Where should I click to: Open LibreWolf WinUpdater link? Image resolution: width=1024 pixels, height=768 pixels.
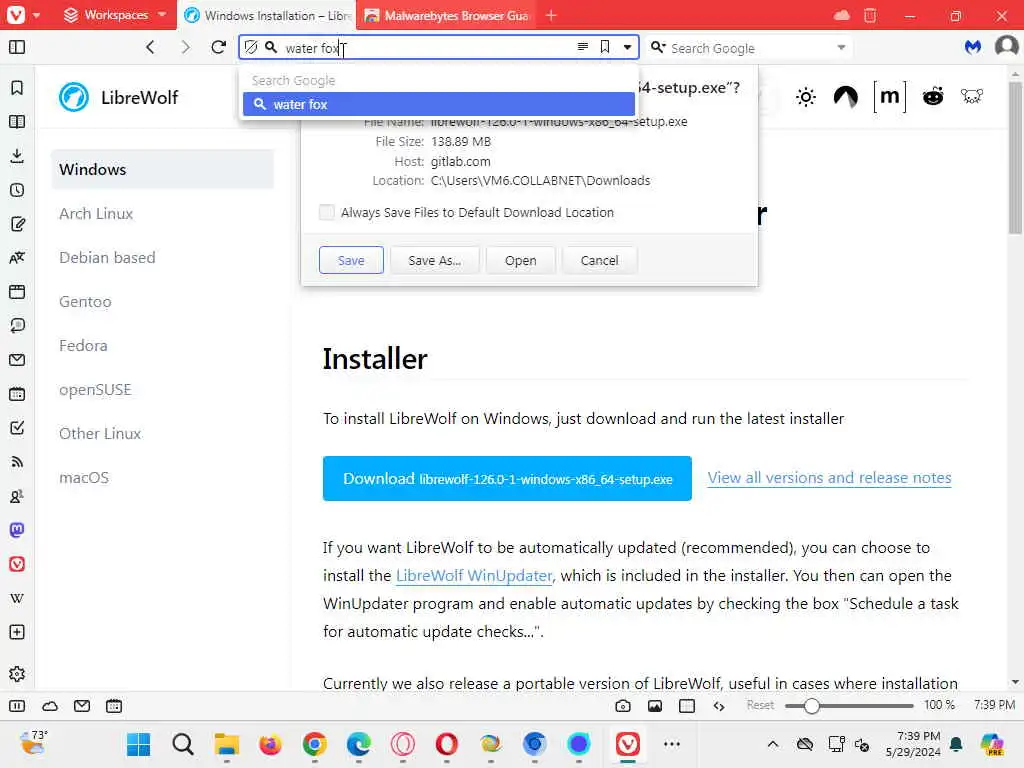point(474,575)
